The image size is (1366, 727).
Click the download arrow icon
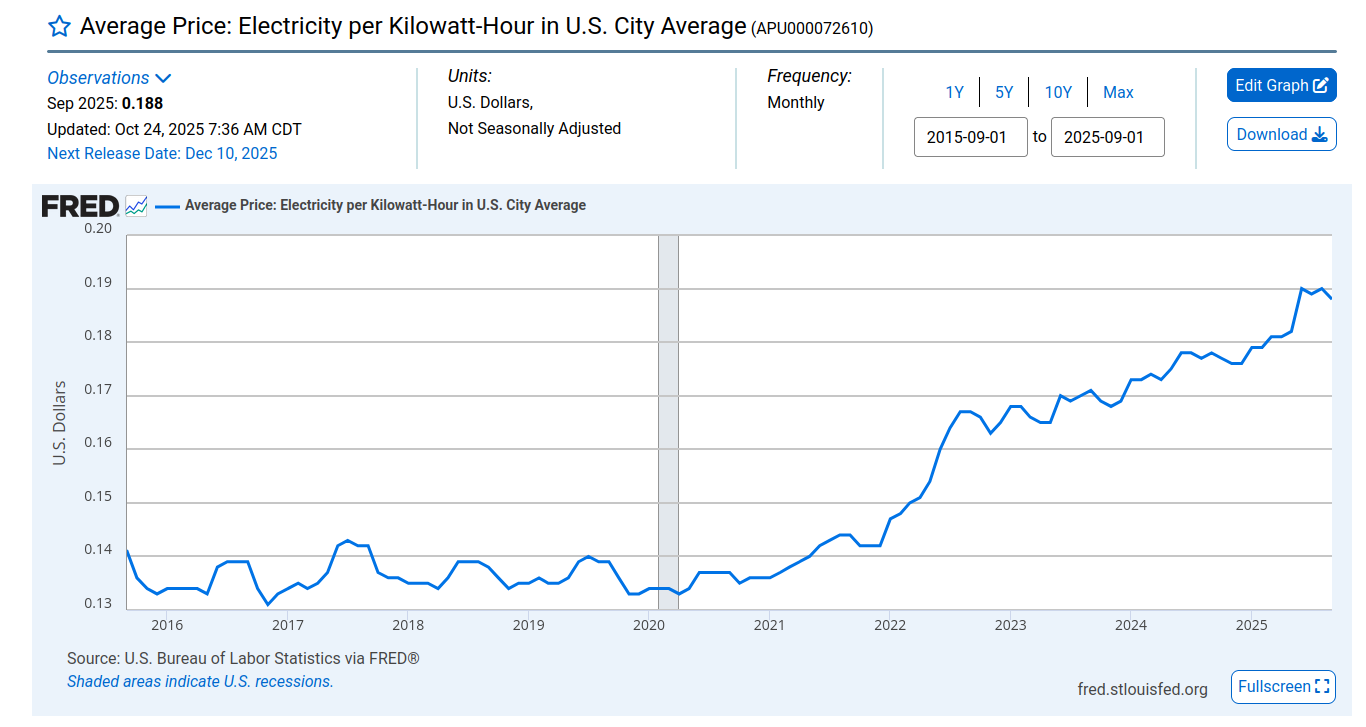(x=1320, y=135)
